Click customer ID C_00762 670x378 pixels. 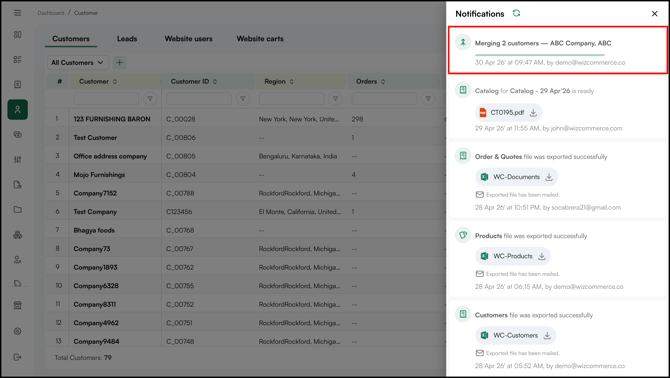tap(180, 267)
